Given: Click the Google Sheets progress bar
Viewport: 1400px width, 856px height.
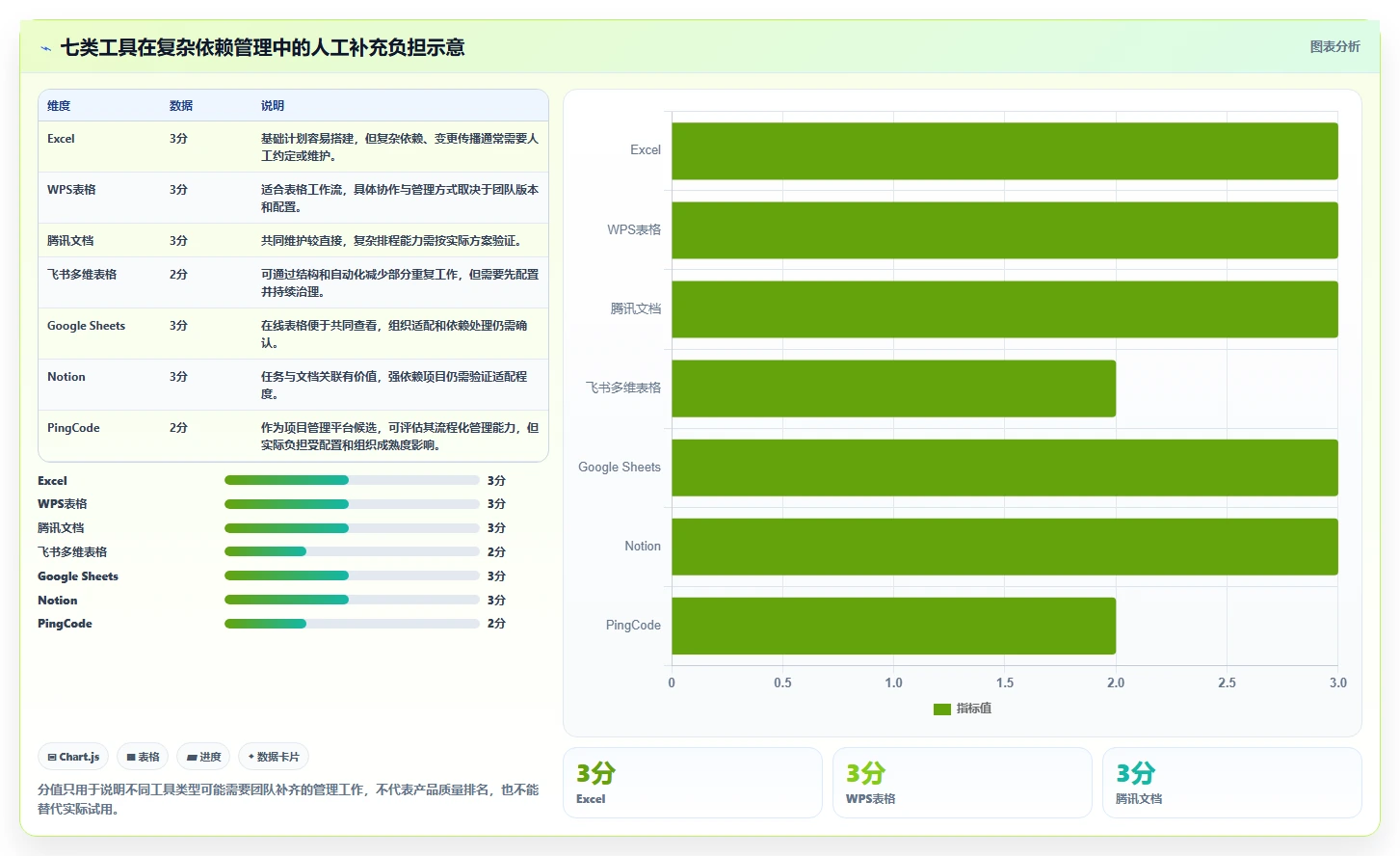Looking at the screenshot, I should click(352, 575).
